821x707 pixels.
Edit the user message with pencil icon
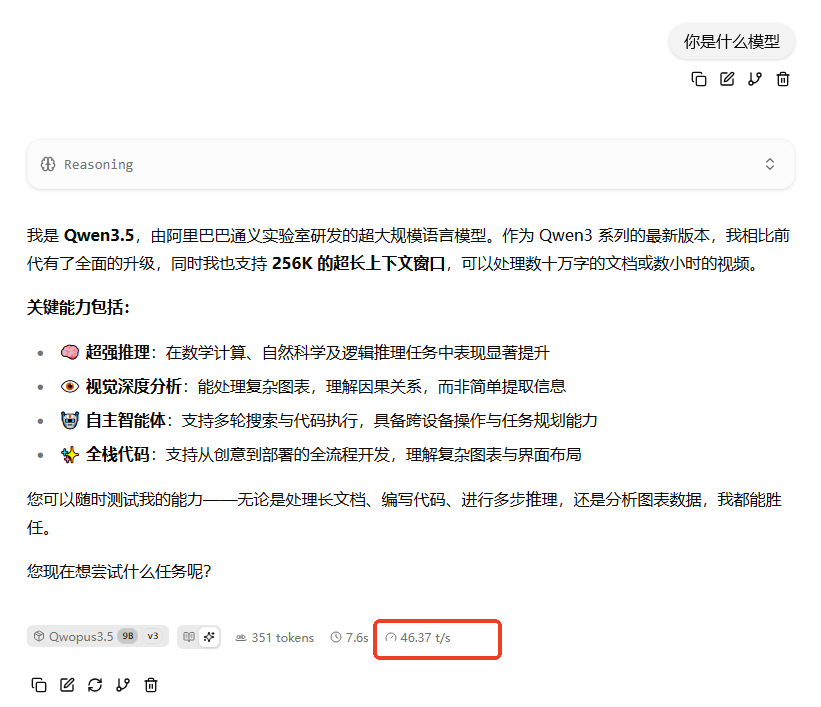(x=727, y=79)
